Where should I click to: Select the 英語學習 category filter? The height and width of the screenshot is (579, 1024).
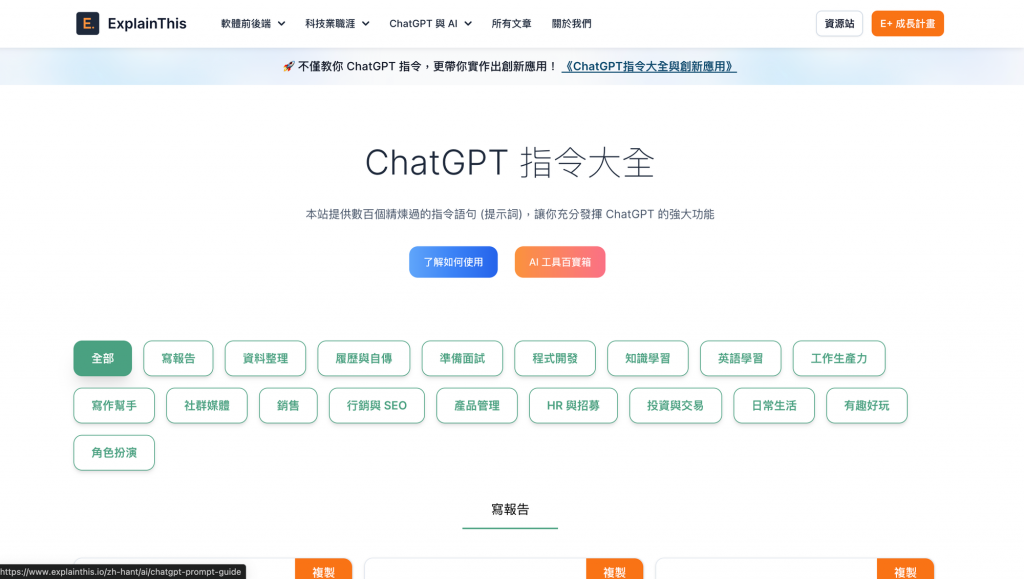[x=741, y=358]
